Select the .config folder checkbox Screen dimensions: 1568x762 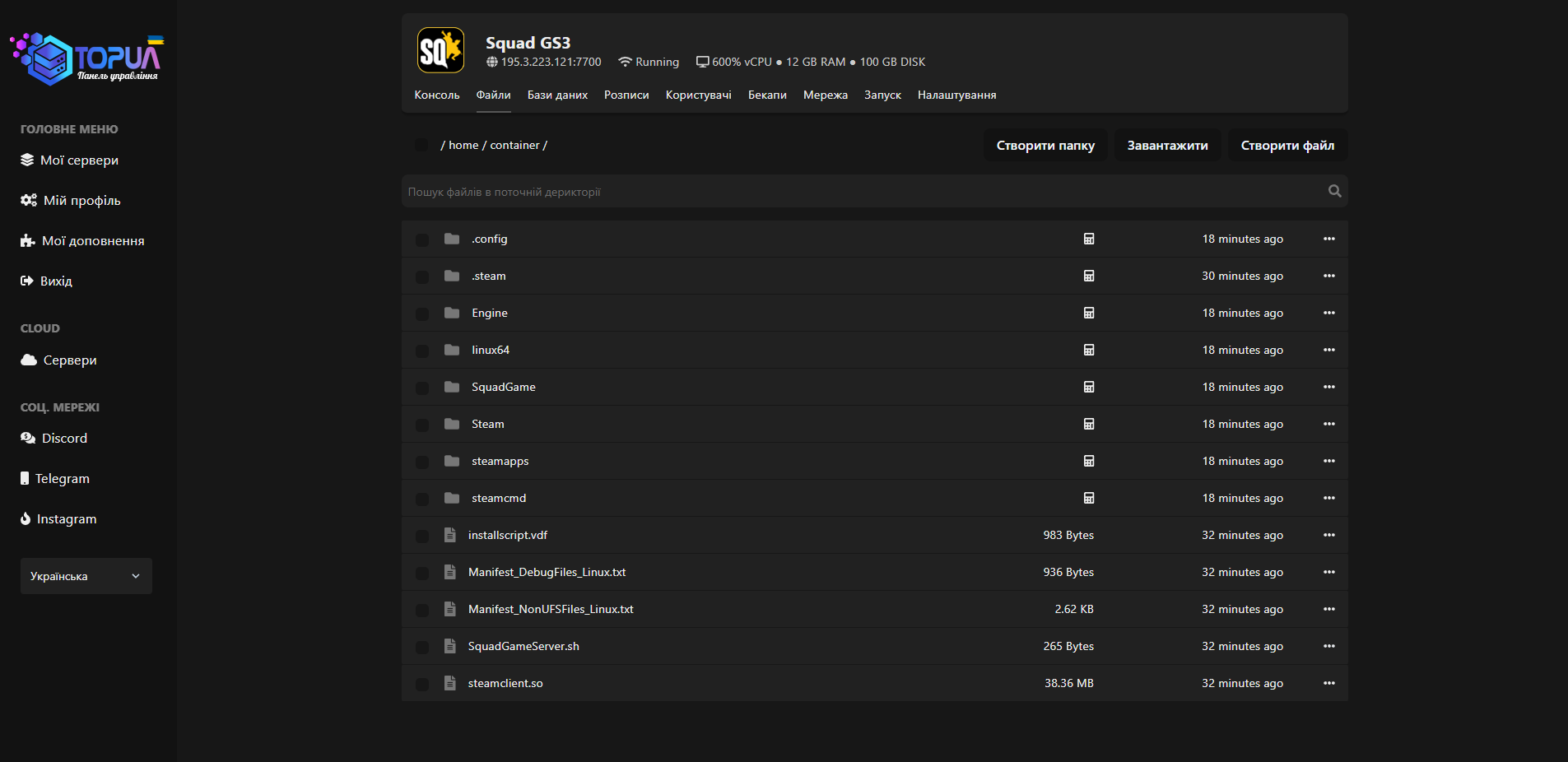click(x=422, y=239)
